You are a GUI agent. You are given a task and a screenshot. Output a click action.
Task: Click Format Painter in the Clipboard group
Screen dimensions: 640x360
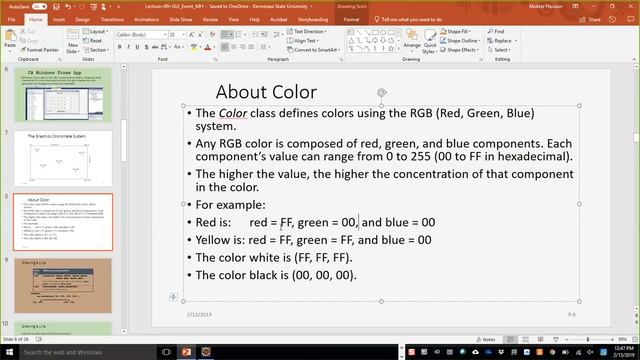pyautogui.click(x=39, y=50)
